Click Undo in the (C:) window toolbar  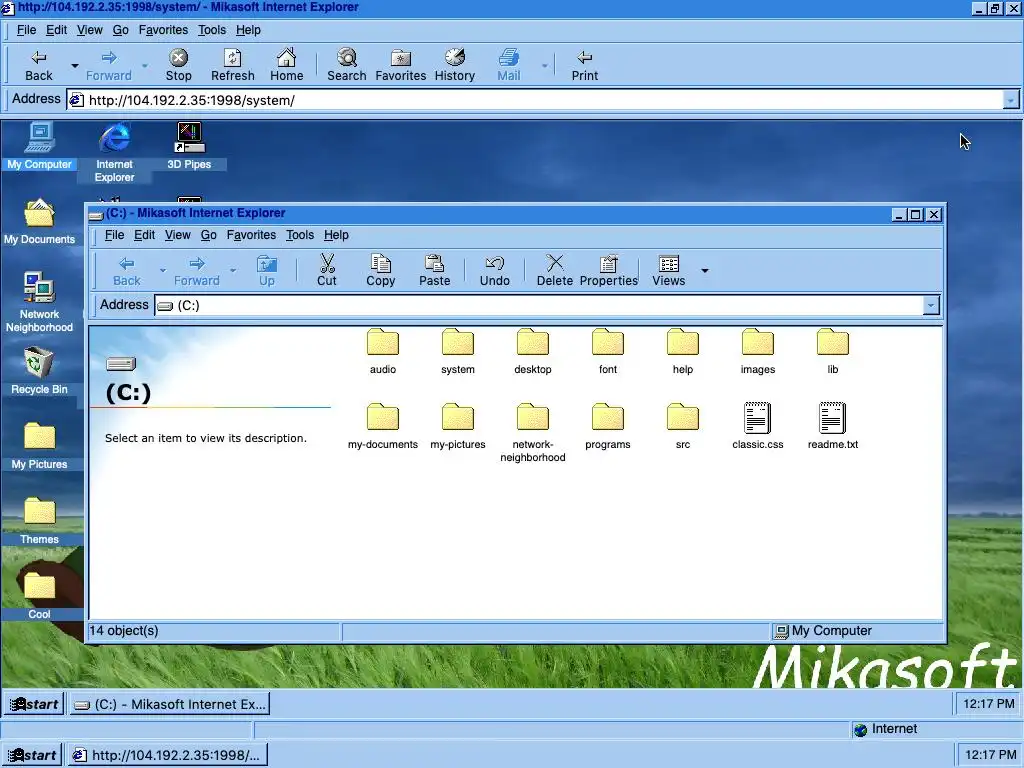pyautogui.click(x=494, y=270)
